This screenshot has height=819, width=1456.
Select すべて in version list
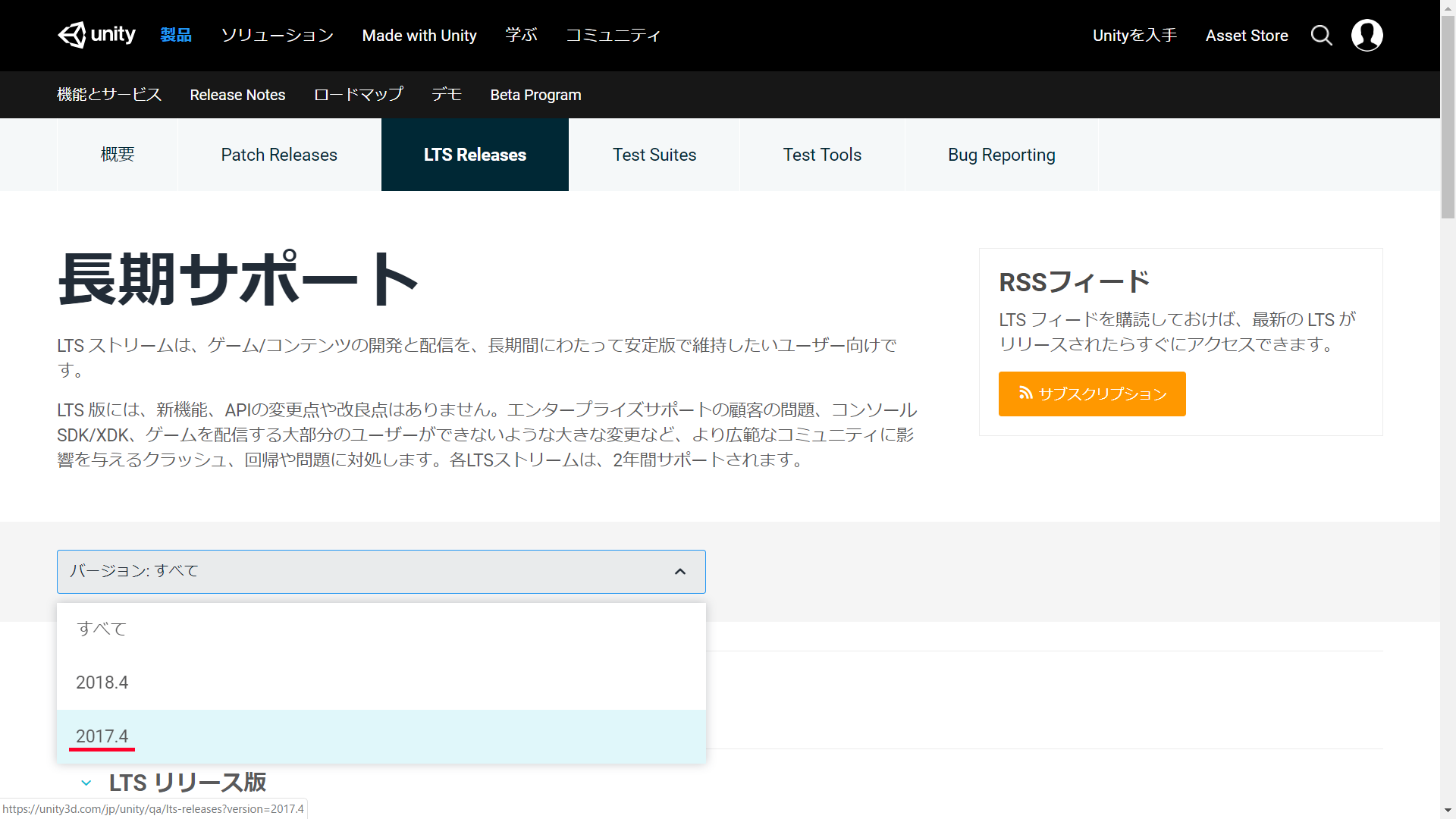381,629
